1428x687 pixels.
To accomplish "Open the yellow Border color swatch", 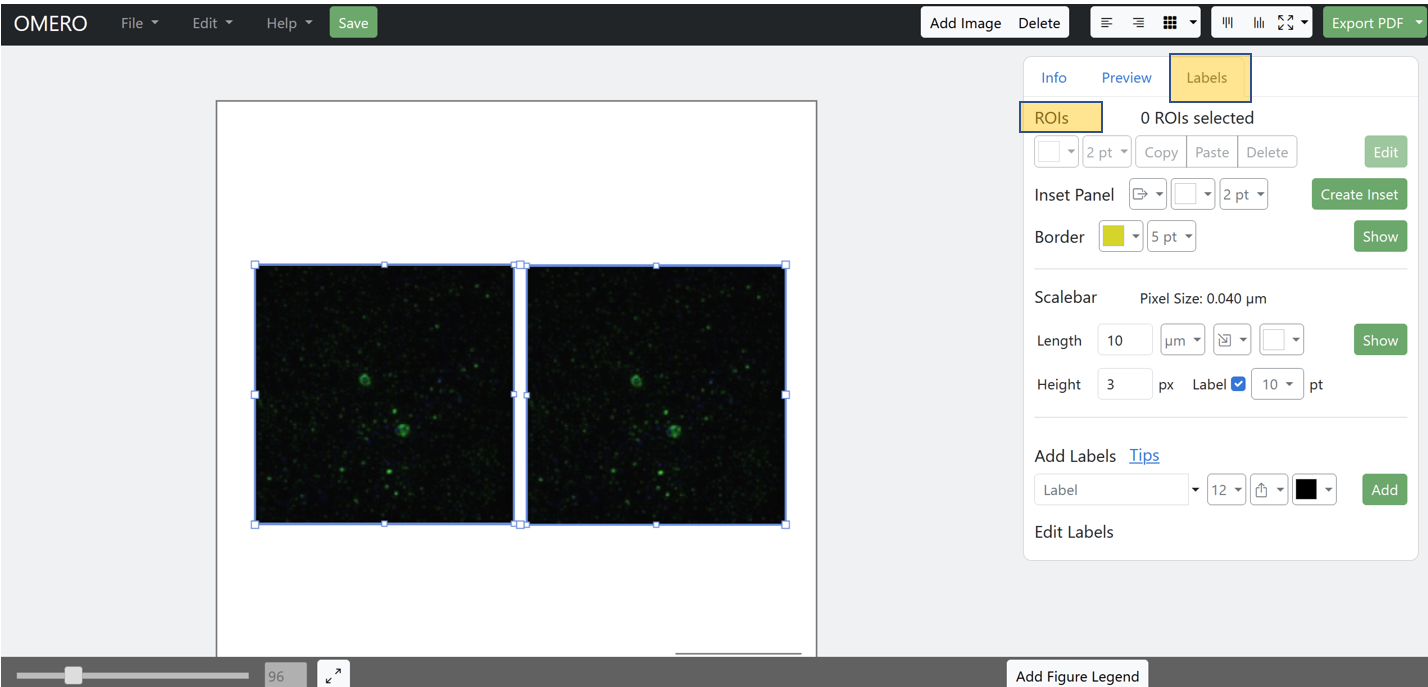I will coord(1121,236).
